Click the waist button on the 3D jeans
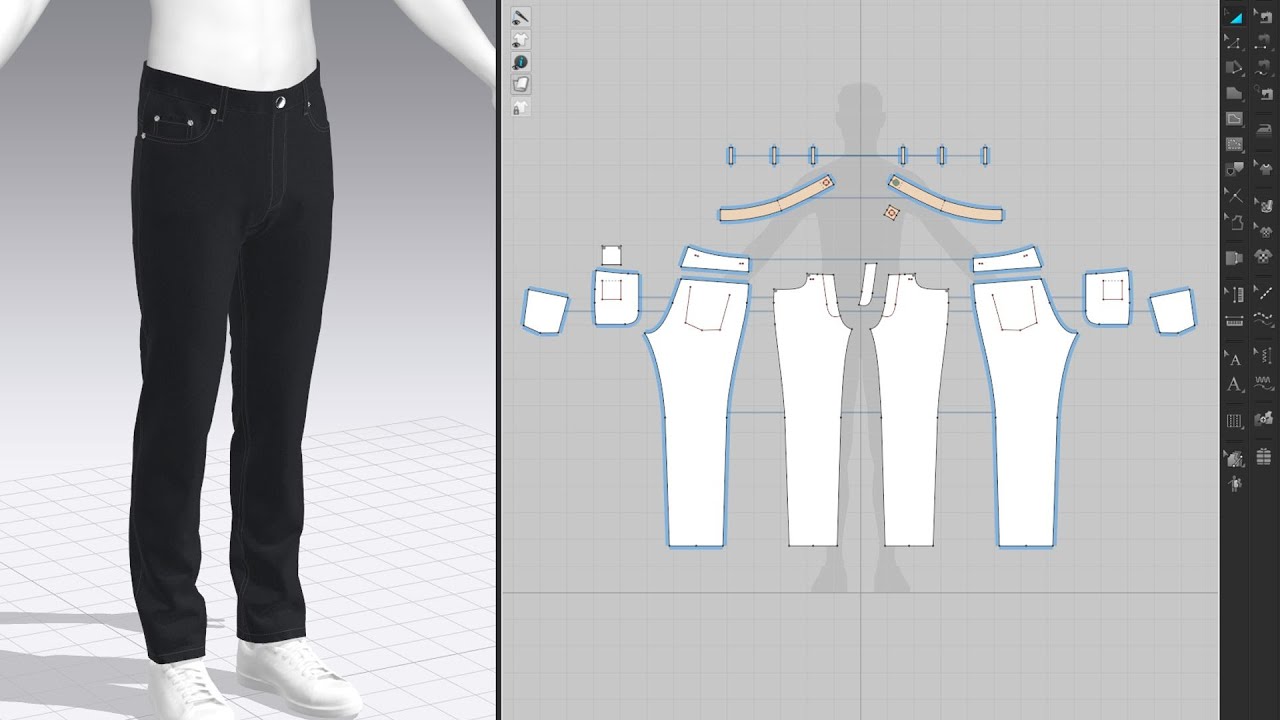The height and width of the screenshot is (720, 1280). pyautogui.click(x=279, y=103)
